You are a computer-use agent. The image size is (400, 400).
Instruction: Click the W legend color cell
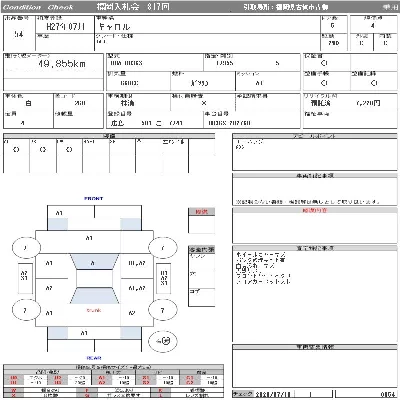[x=13, y=390]
